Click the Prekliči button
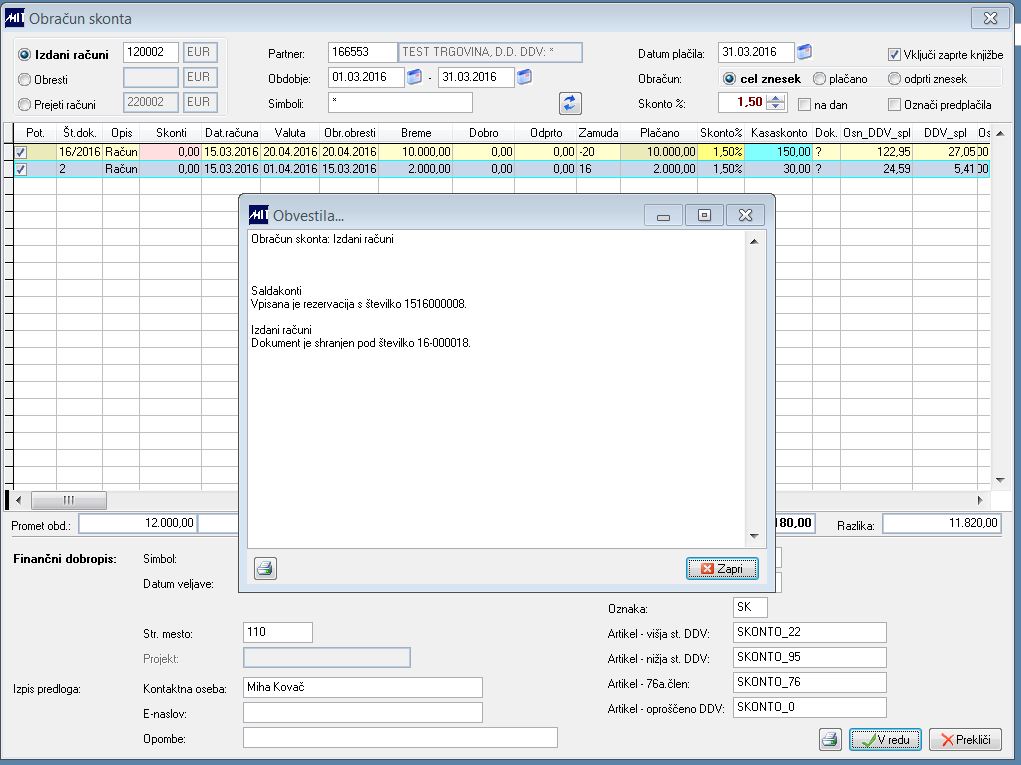The width and height of the screenshot is (1021, 765). click(966, 740)
